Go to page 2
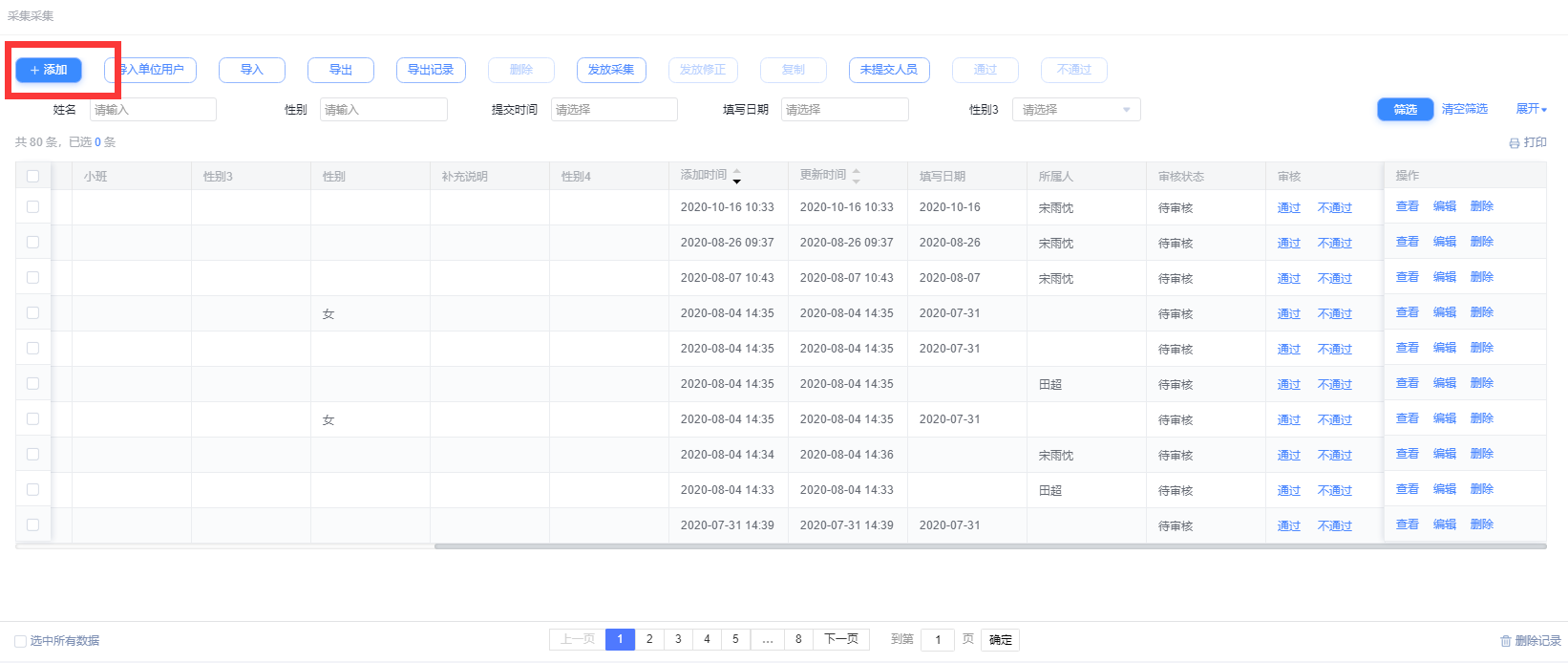 click(649, 639)
